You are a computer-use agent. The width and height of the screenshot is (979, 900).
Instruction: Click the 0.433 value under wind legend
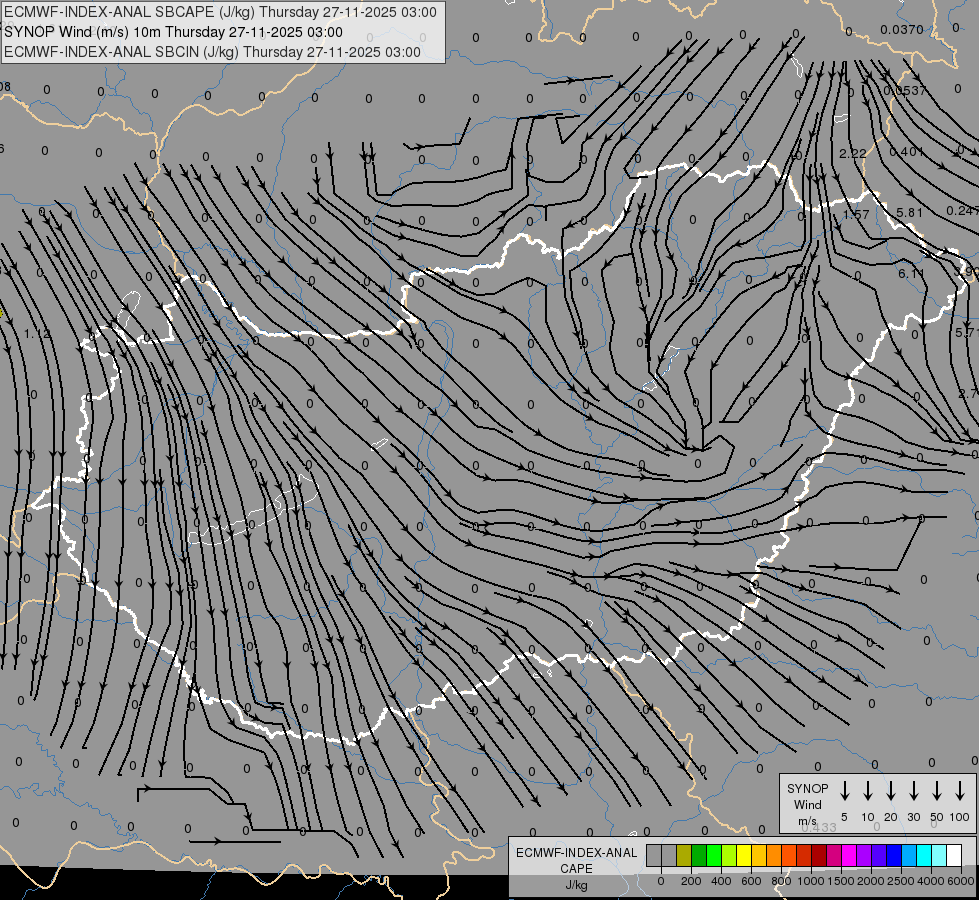(819, 828)
